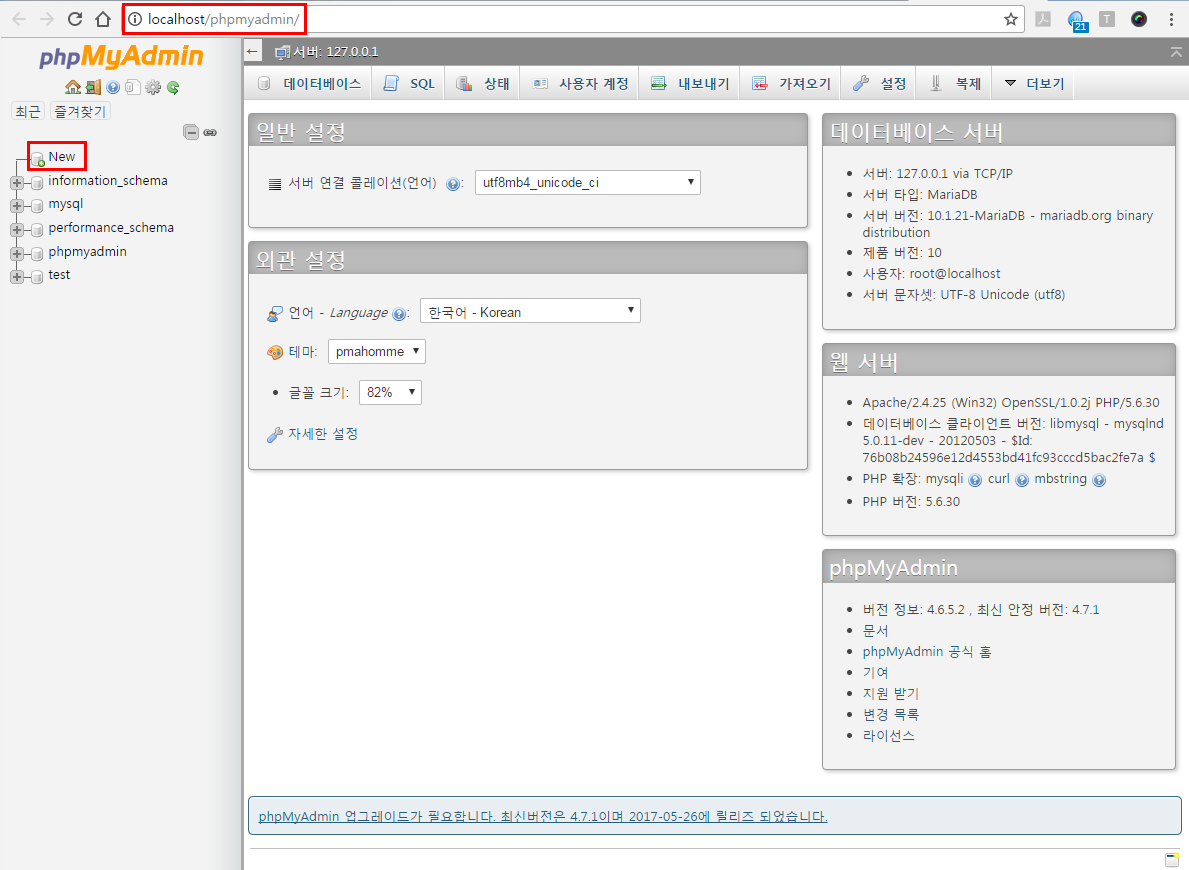
Task: Reload navigation panel with green refresh icon
Action: (x=173, y=87)
